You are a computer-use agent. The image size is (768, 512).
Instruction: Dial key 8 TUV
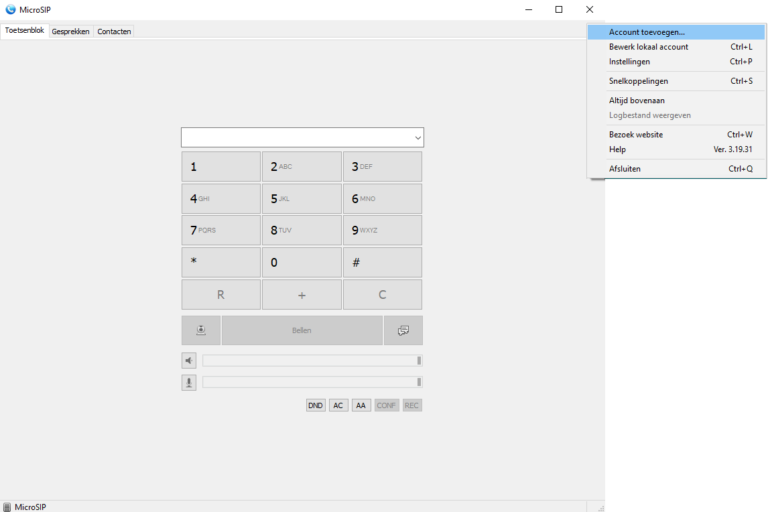point(302,230)
